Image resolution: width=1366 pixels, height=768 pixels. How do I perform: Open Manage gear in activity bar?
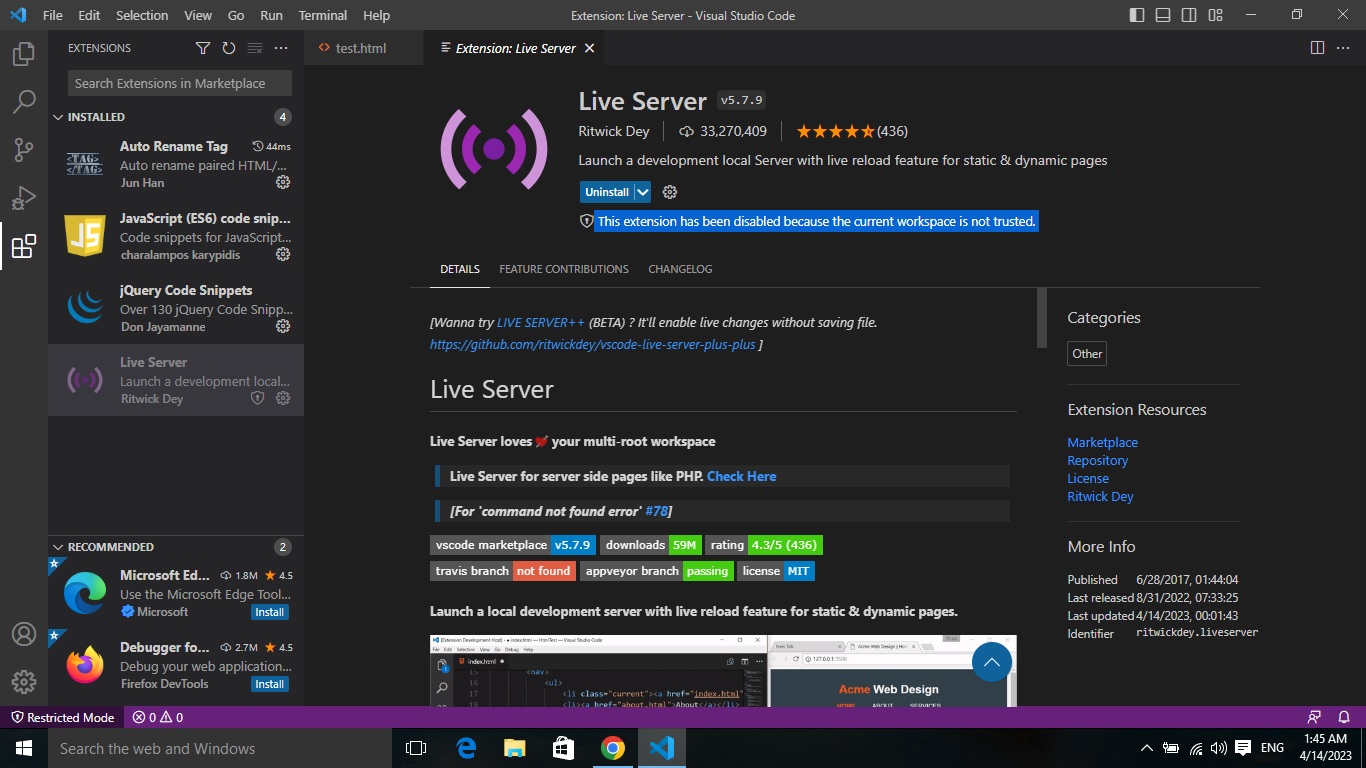pos(24,682)
